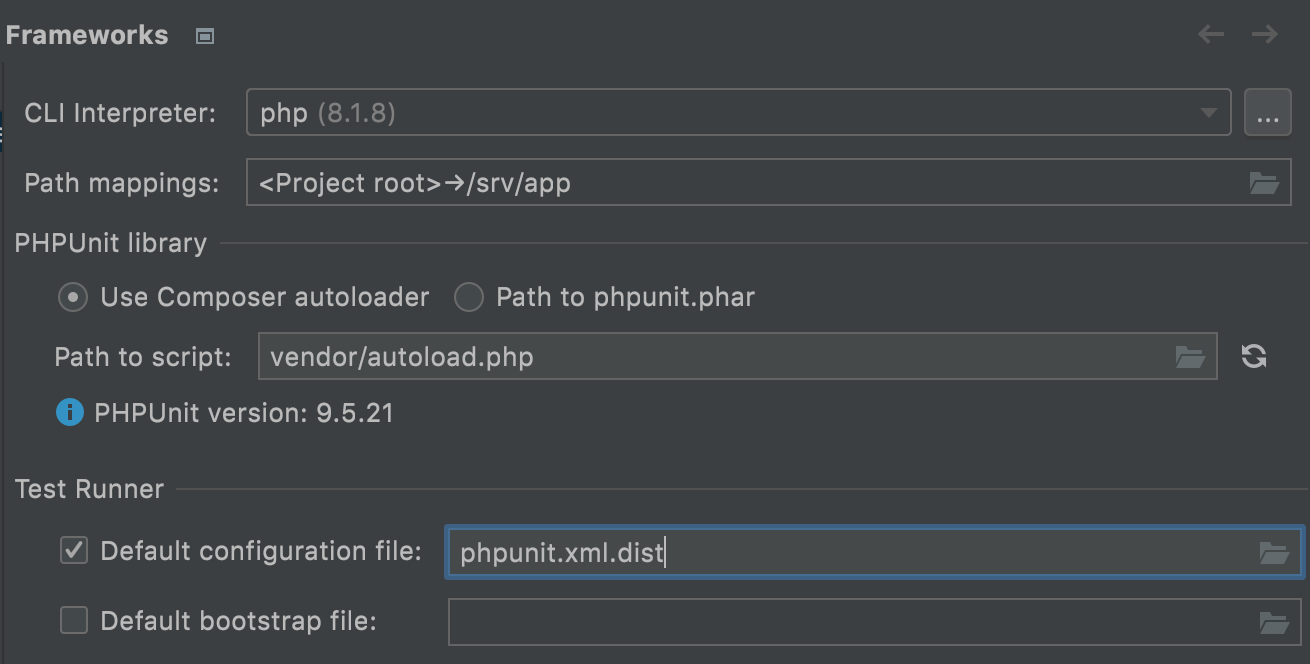
Task: Browse folder for Path mappings
Action: (1264, 184)
